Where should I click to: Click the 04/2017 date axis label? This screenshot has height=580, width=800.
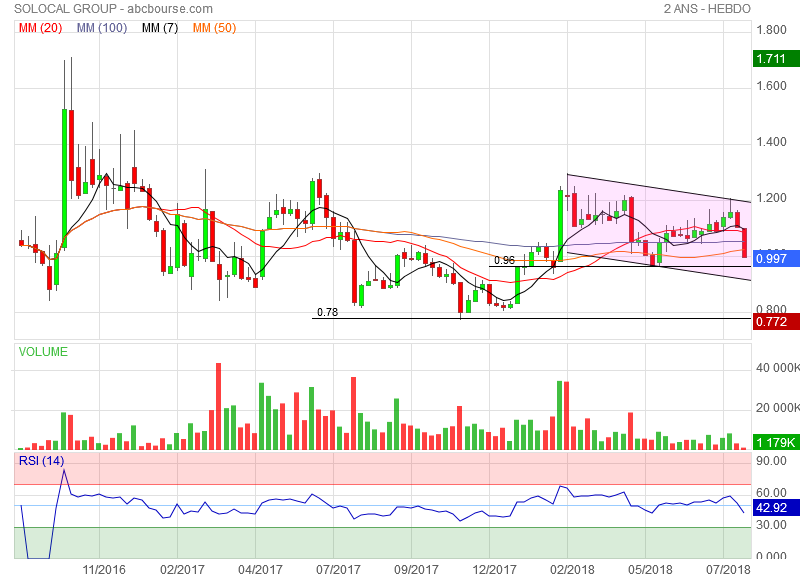tap(260, 570)
